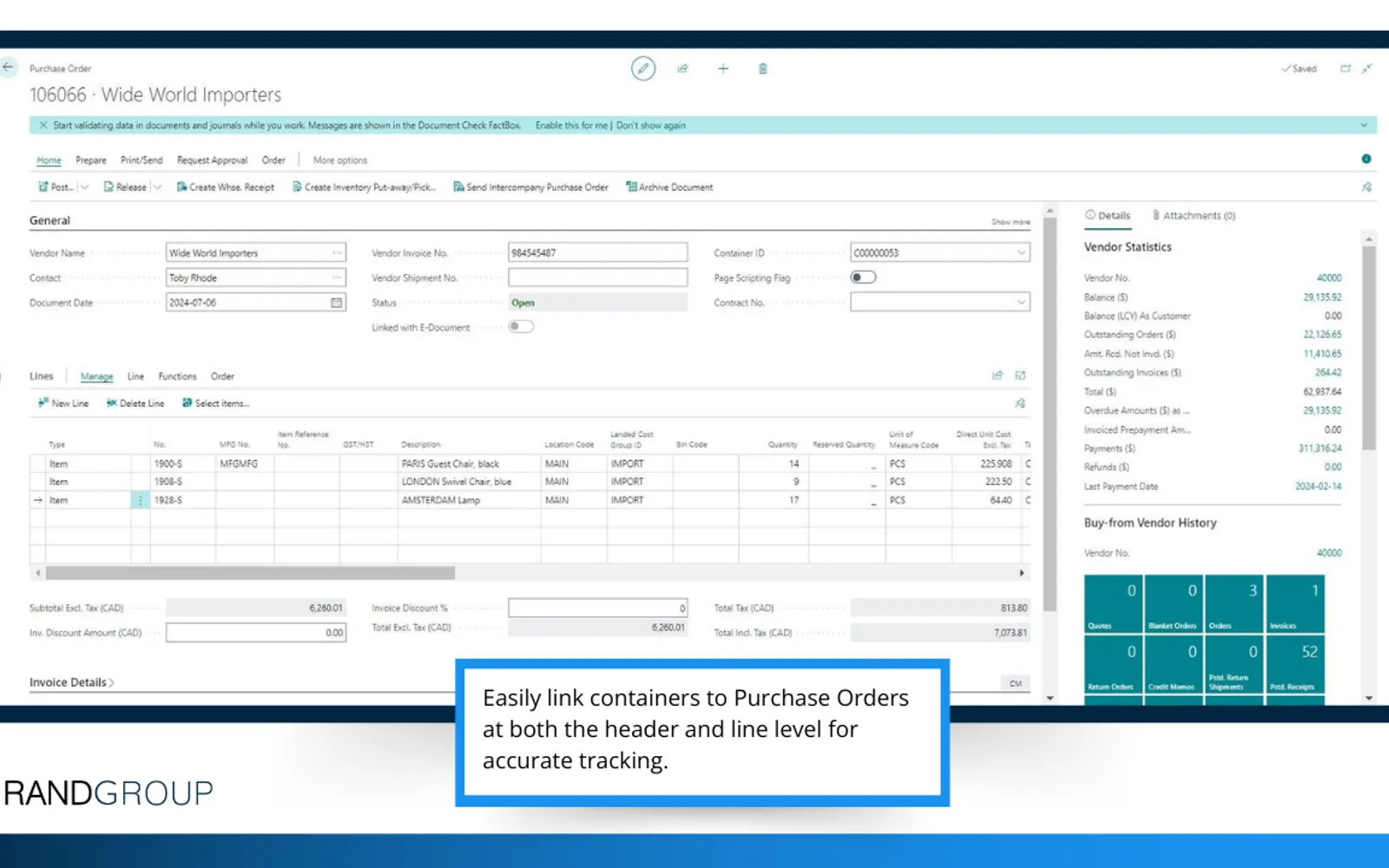The width and height of the screenshot is (1389, 868).
Task: Click Create Whse. Receipt
Action: point(225,187)
